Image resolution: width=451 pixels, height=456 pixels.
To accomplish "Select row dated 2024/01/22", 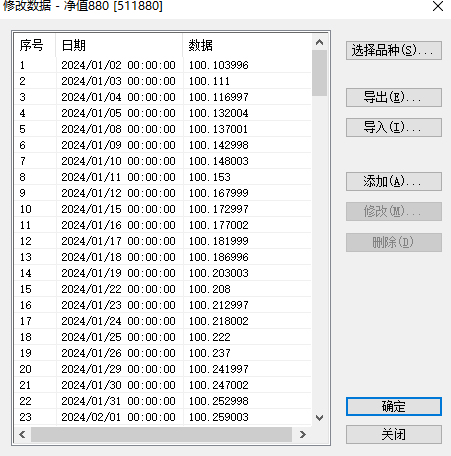I will click(163, 289).
